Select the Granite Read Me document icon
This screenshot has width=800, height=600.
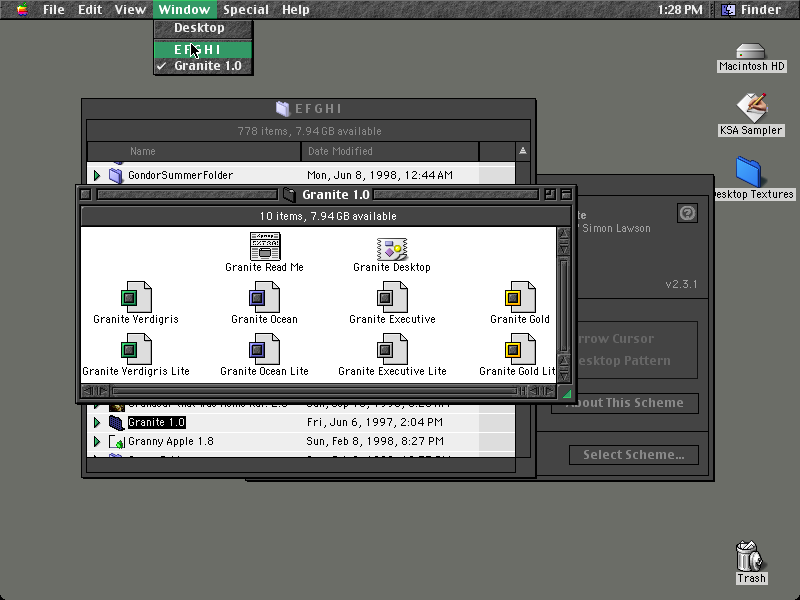pos(265,246)
